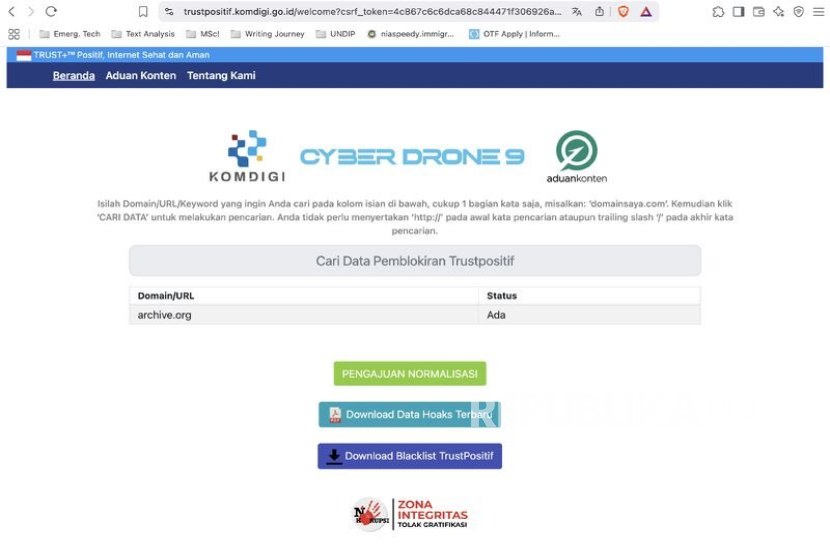Viewport: 830px width, 556px height.
Task: Reload the page with the refresh icon
Action: [51, 11]
